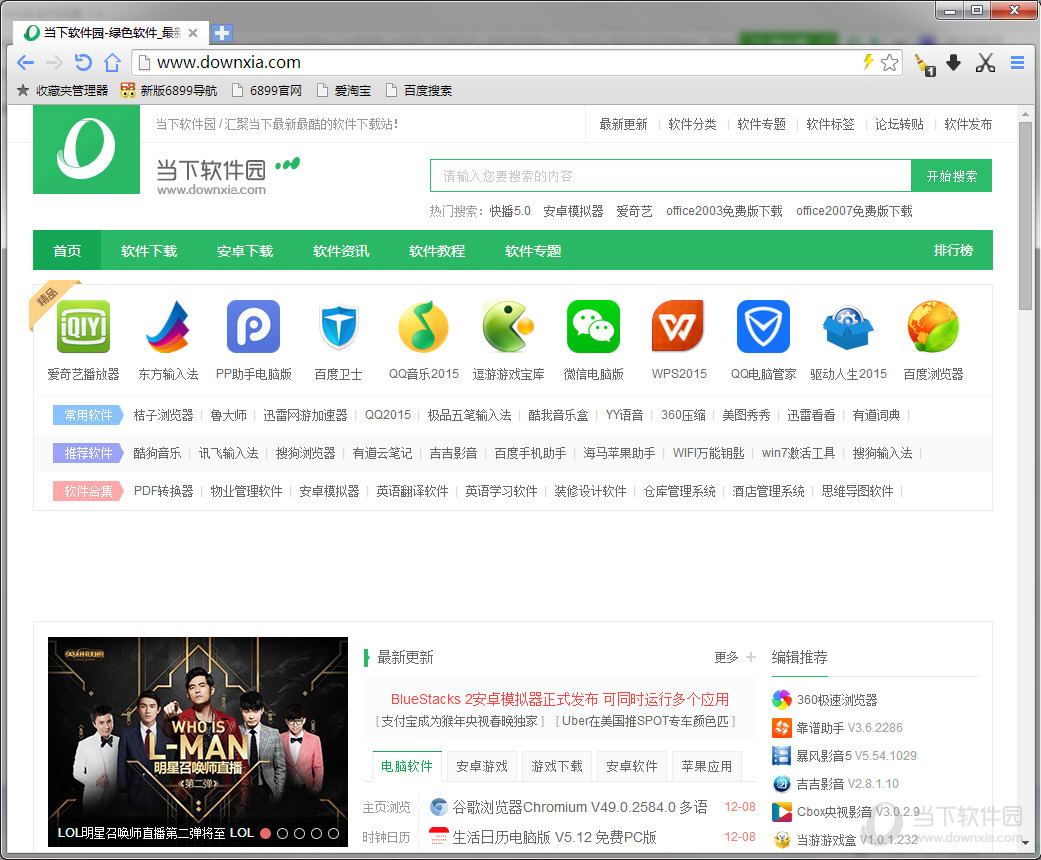
Task: Click the 最新更新 top link
Action: (x=623, y=124)
